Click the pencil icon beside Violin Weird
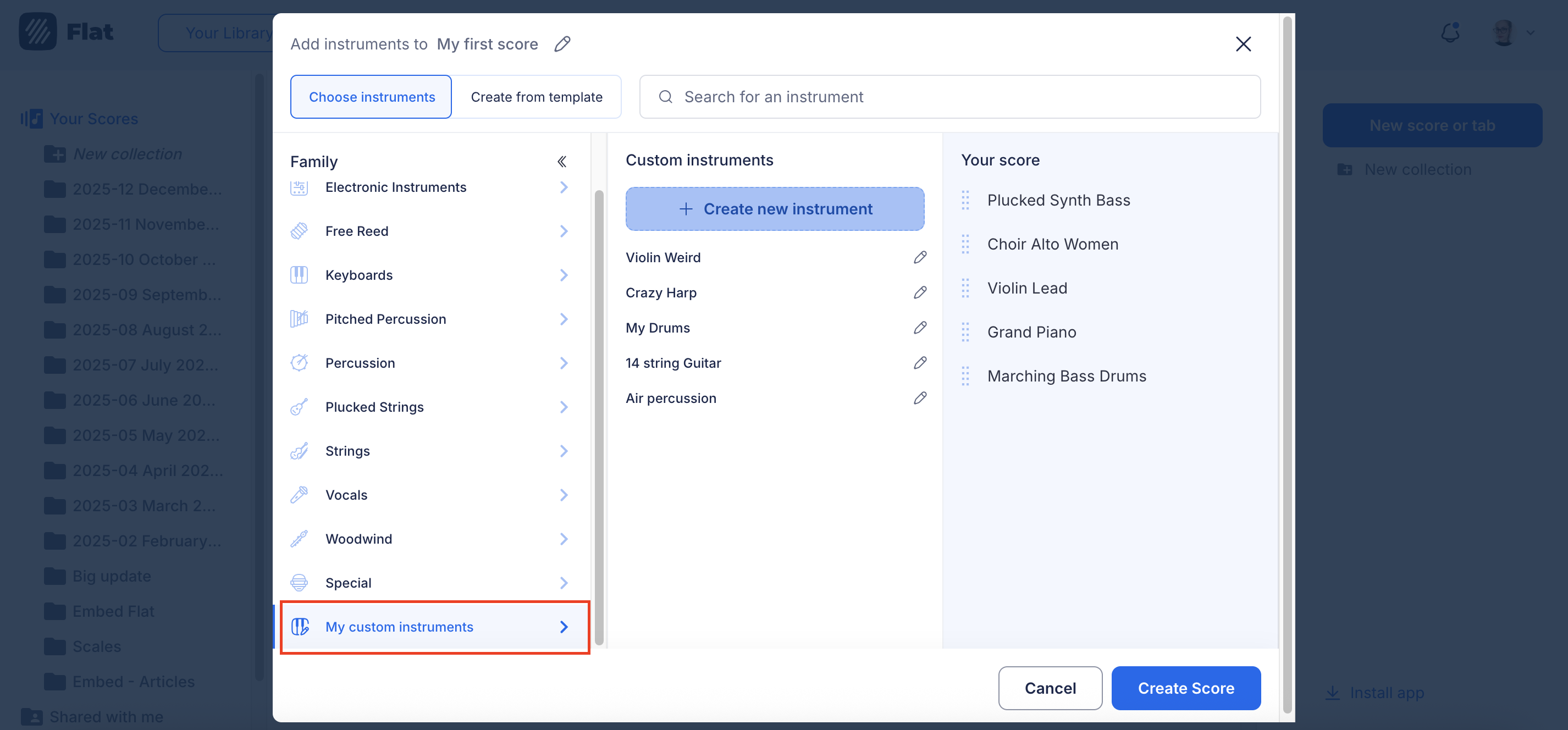Screen dimensions: 1568x730 [x=919, y=258]
